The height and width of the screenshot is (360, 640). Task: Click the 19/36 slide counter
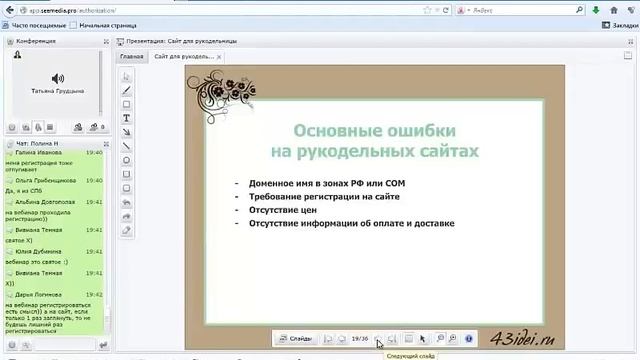pyautogui.click(x=360, y=339)
